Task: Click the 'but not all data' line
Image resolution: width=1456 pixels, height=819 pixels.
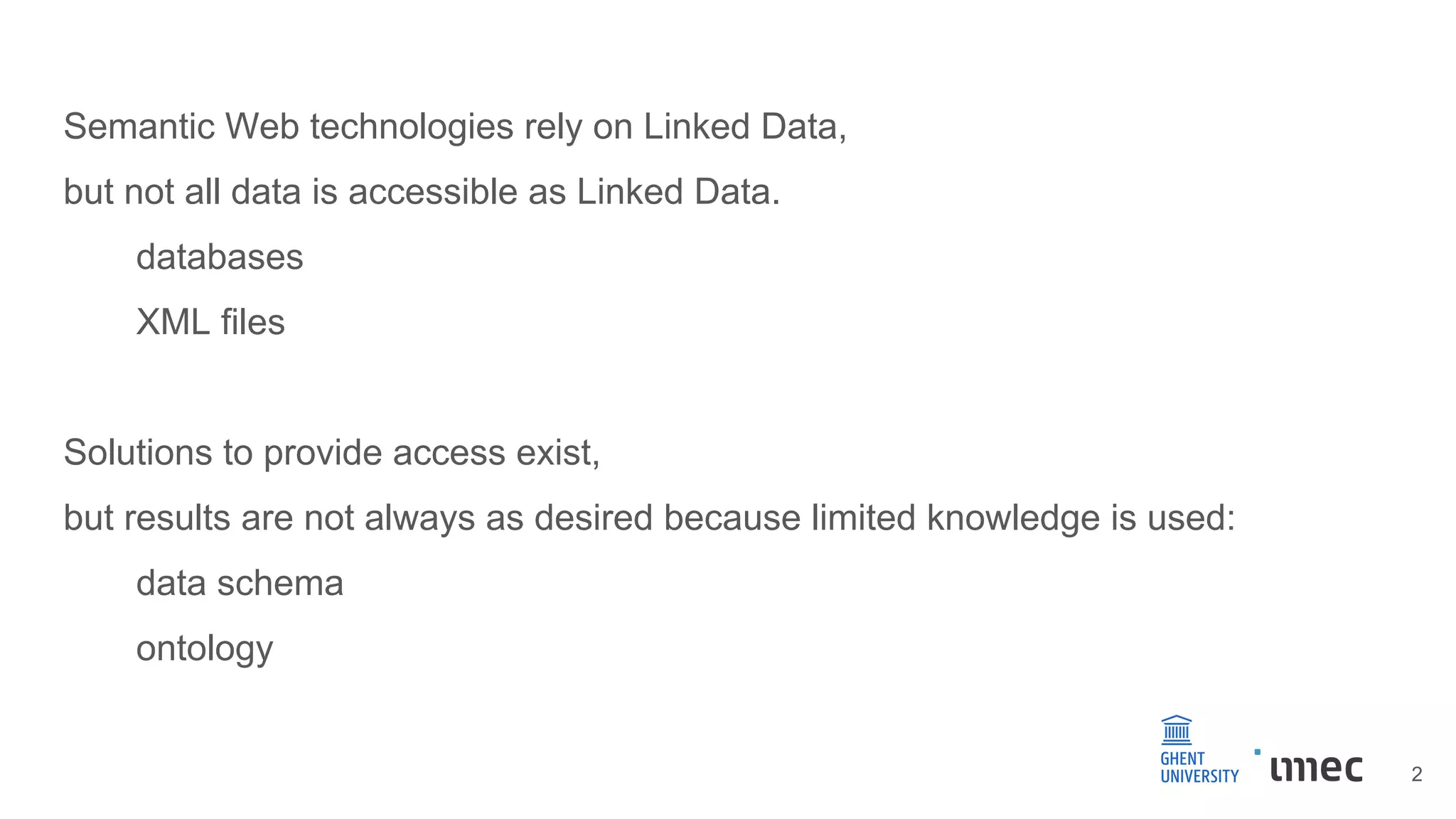Action: coord(422,193)
